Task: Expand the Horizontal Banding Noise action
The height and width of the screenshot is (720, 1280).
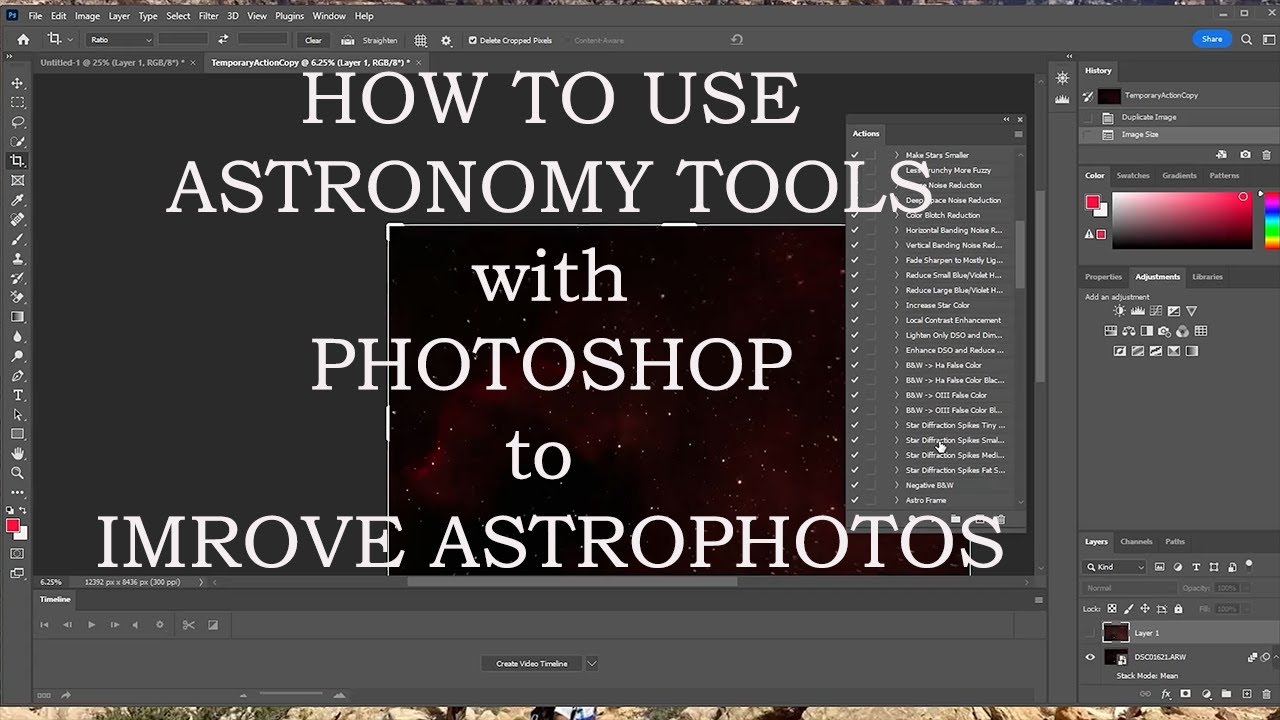Action: click(x=897, y=230)
